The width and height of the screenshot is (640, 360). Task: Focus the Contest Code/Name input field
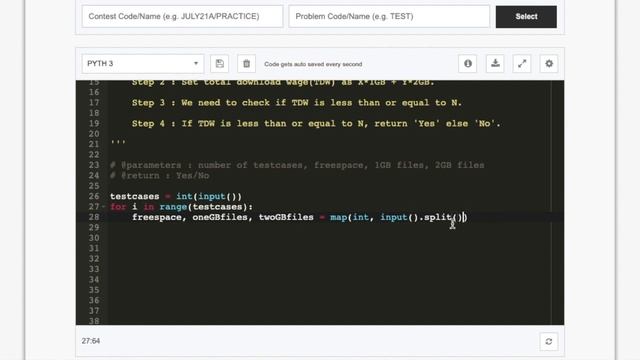182,16
